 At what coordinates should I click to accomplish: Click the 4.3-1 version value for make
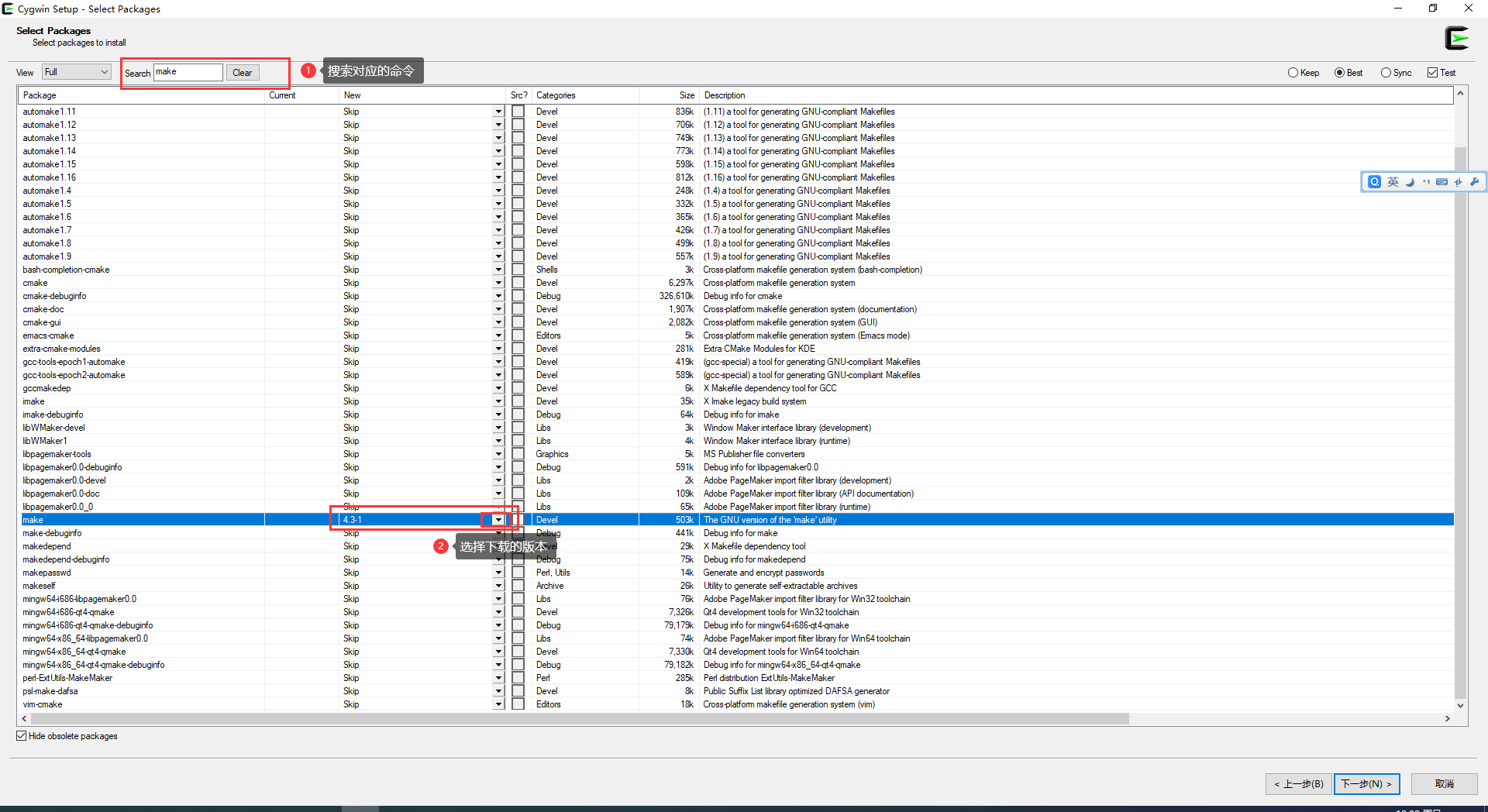353,520
